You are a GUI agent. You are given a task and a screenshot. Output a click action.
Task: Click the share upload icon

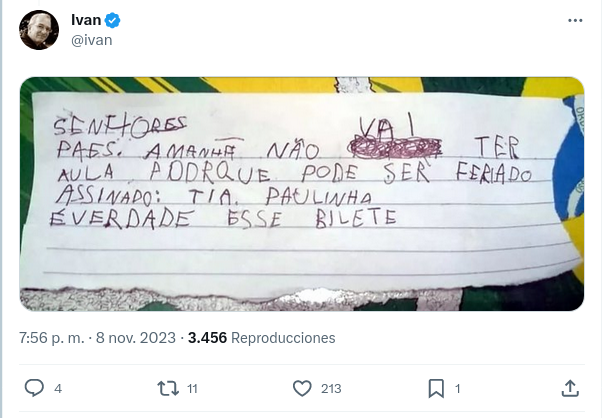click(x=570, y=388)
